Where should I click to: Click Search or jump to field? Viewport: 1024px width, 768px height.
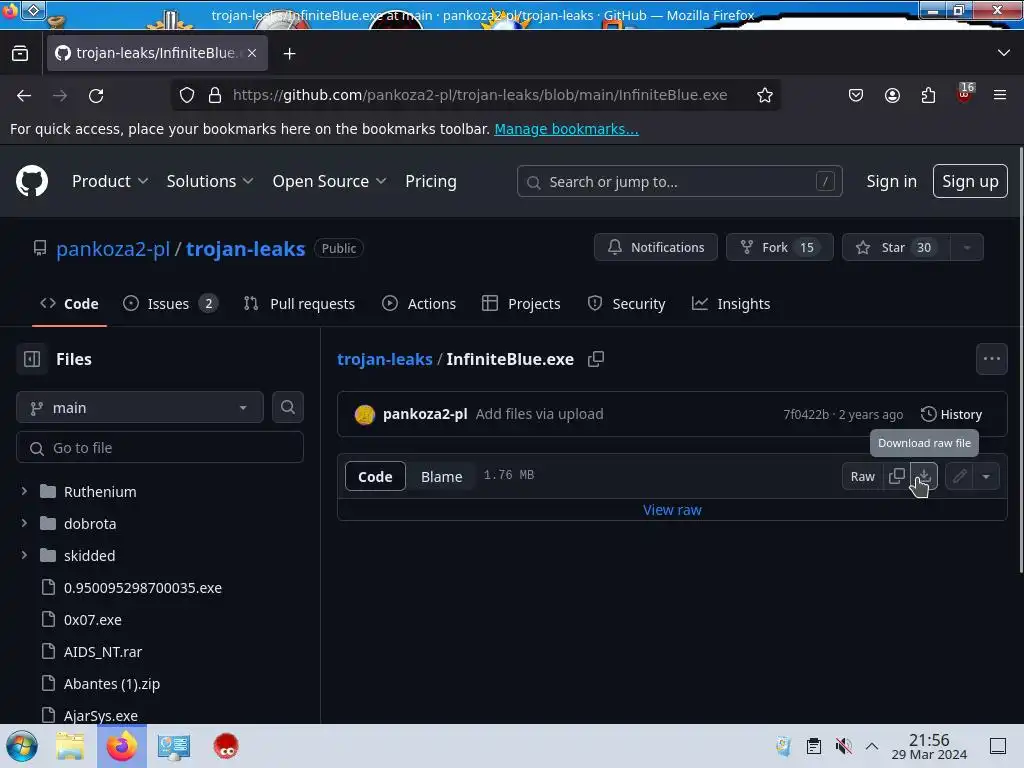click(x=679, y=182)
